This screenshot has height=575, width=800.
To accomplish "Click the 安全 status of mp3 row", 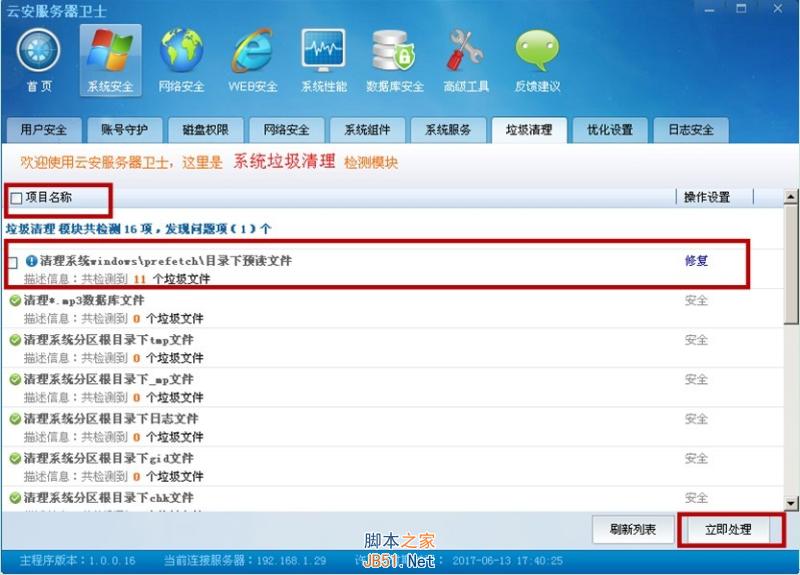I will click(x=696, y=301).
